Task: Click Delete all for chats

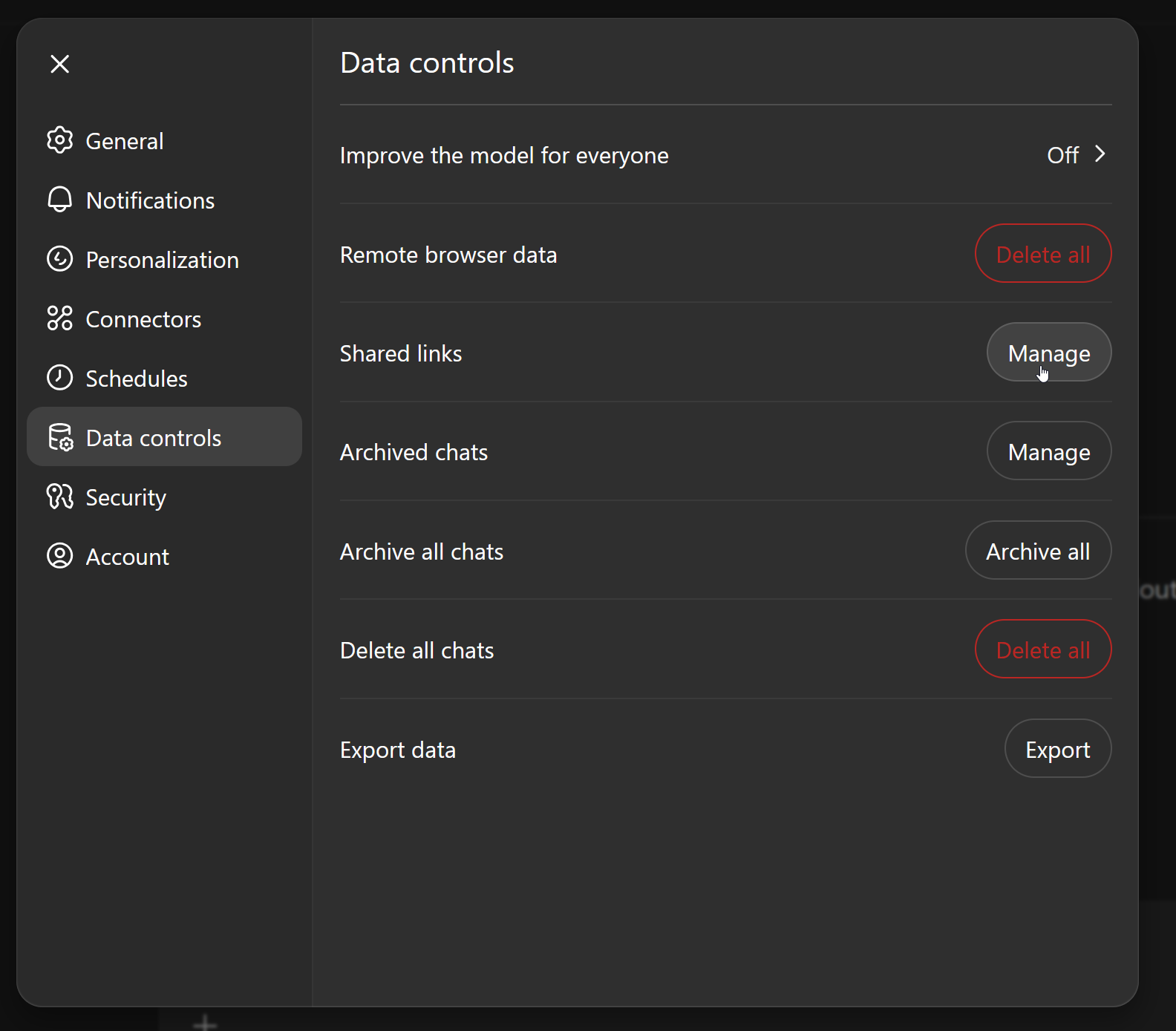Action: (1043, 649)
